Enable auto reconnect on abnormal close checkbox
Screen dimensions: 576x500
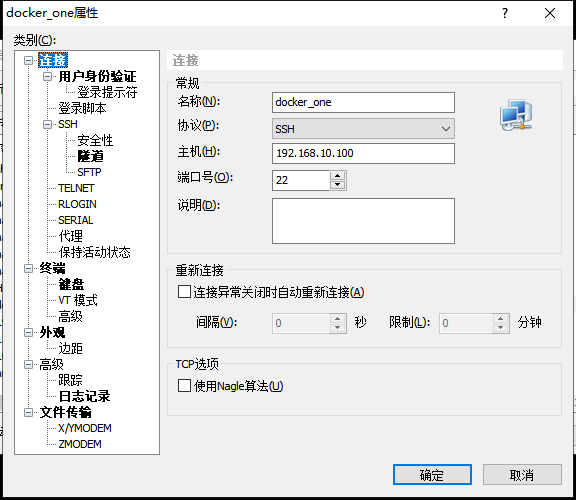point(184,292)
